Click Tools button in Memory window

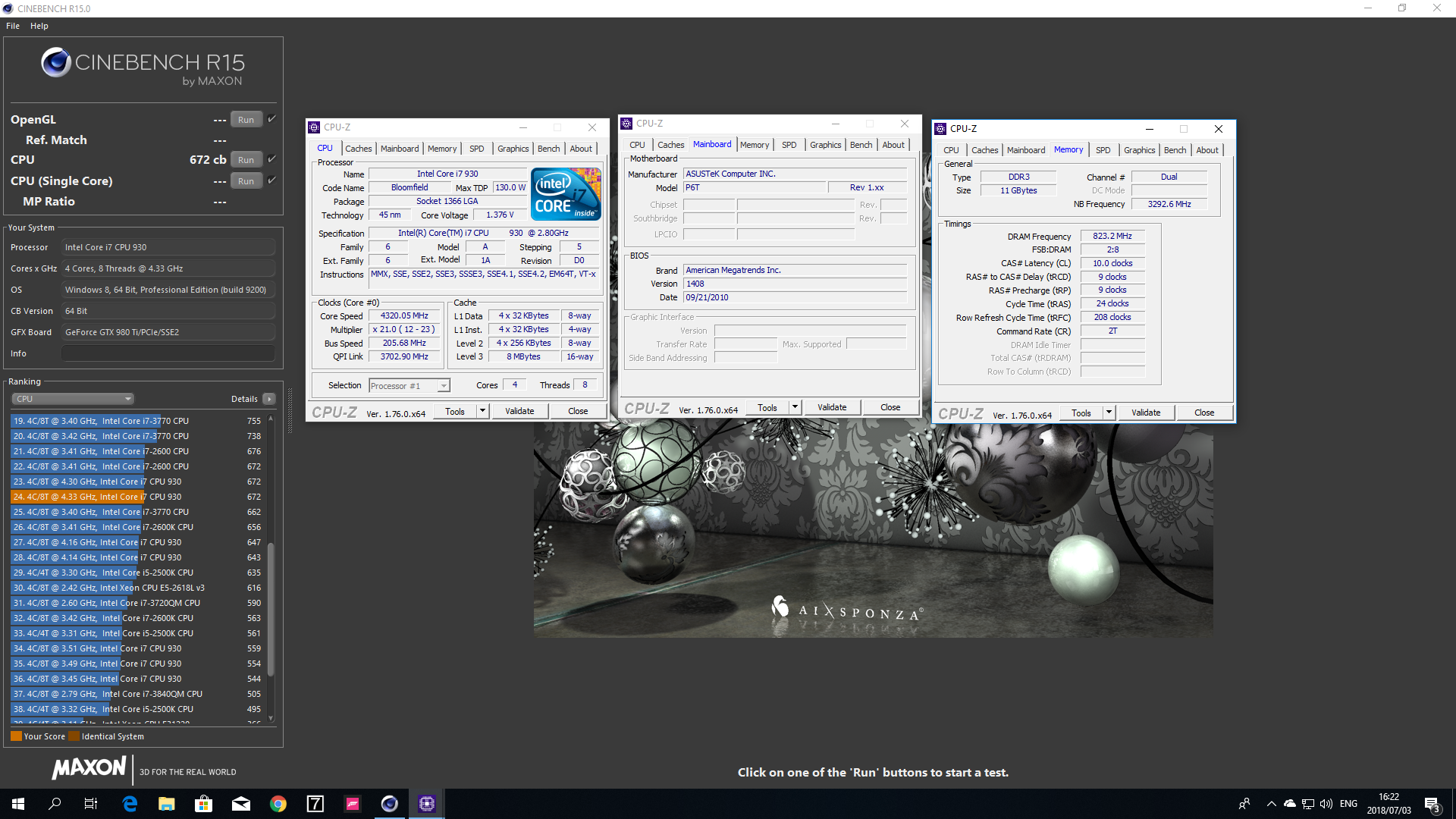pos(1081,413)
